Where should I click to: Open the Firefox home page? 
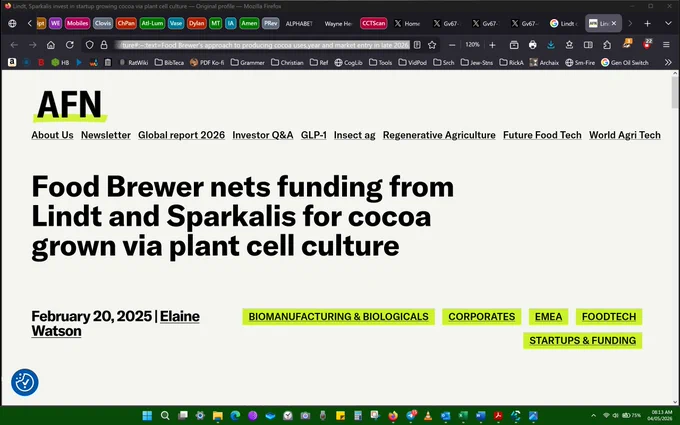point(51,45)
